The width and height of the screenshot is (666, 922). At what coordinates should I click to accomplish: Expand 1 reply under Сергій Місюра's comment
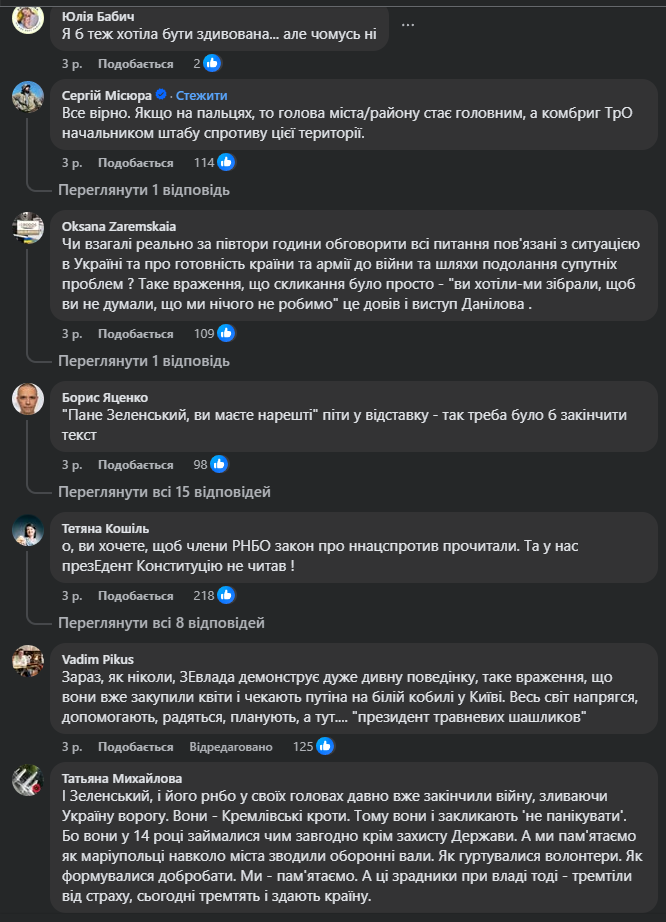click(144, 190)
